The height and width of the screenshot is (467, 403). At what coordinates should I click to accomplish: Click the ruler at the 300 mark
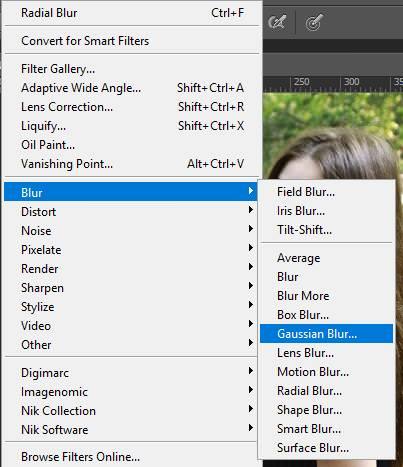[351, 82]
